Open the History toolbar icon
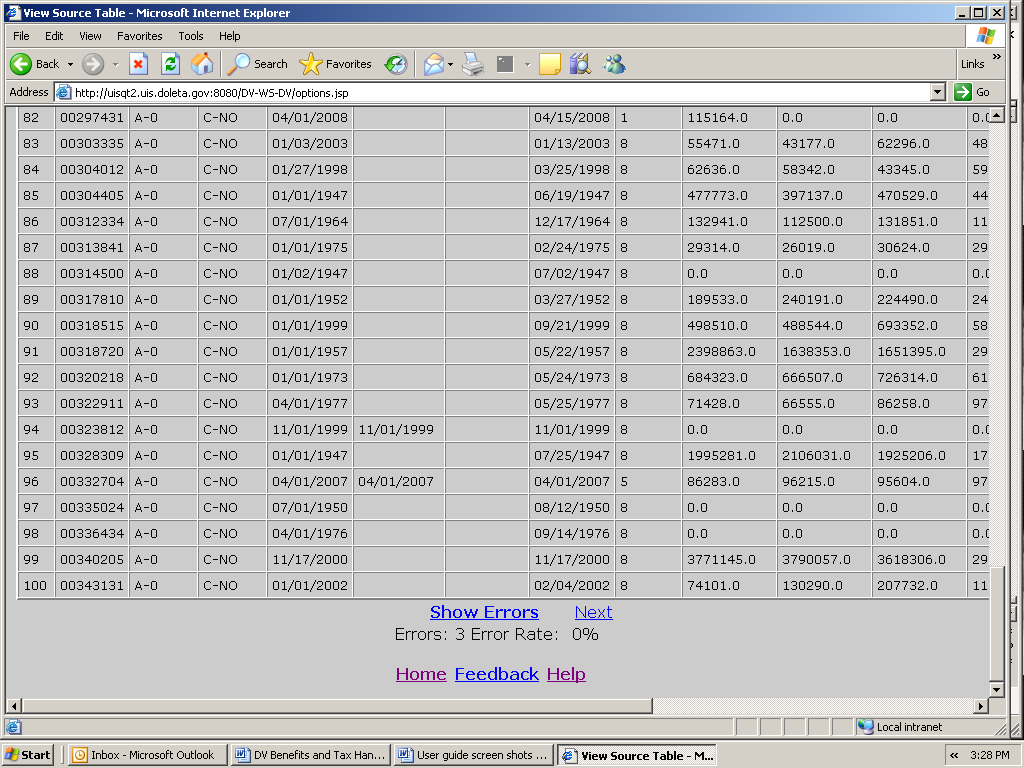Image resolution: width=1024 pixels, height=768 pixels. pyautogui.click(x=396, y=64)
